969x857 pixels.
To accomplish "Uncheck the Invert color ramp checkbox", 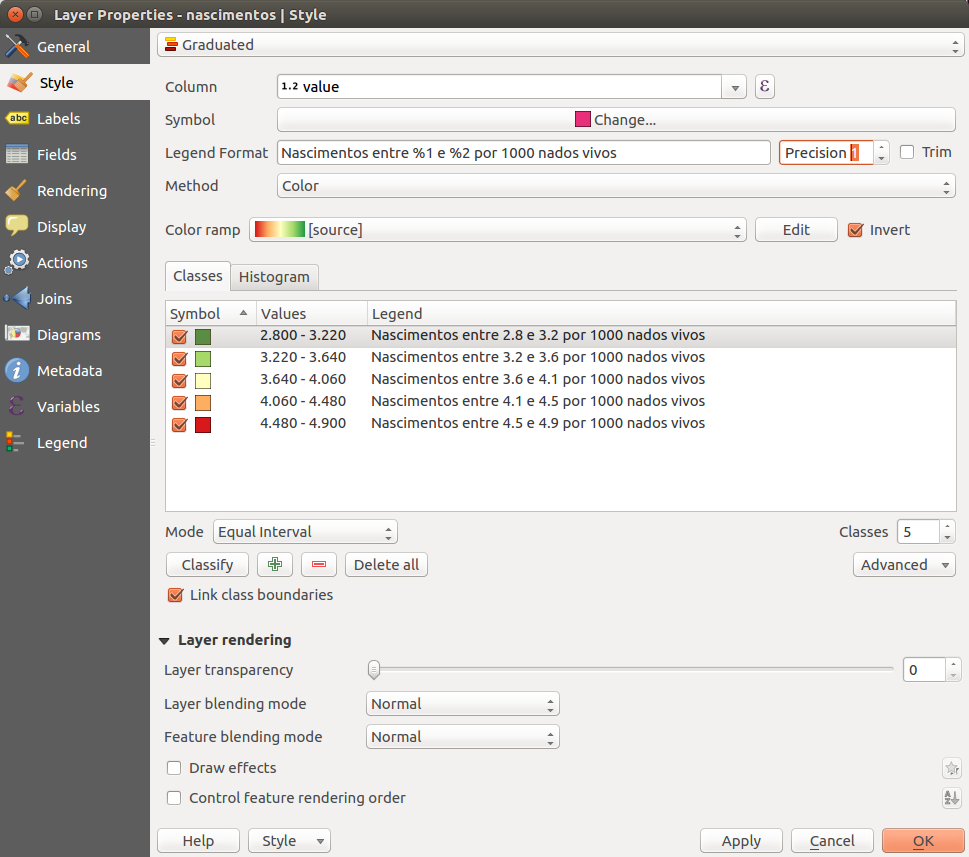I will point(855,230).
